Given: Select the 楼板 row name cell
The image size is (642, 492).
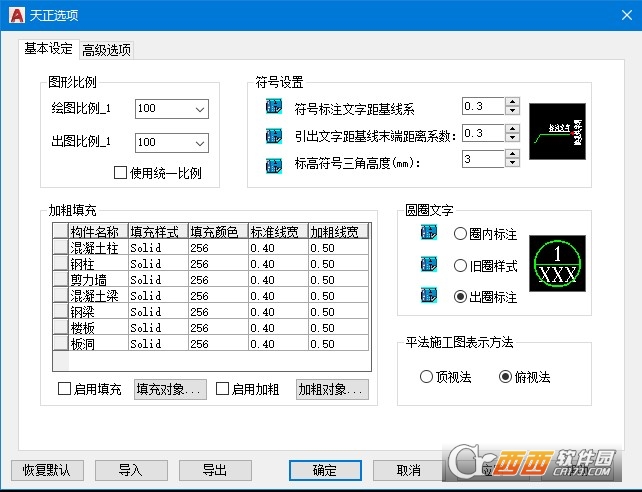Looking at the screenshot, I should coord(98,327).
